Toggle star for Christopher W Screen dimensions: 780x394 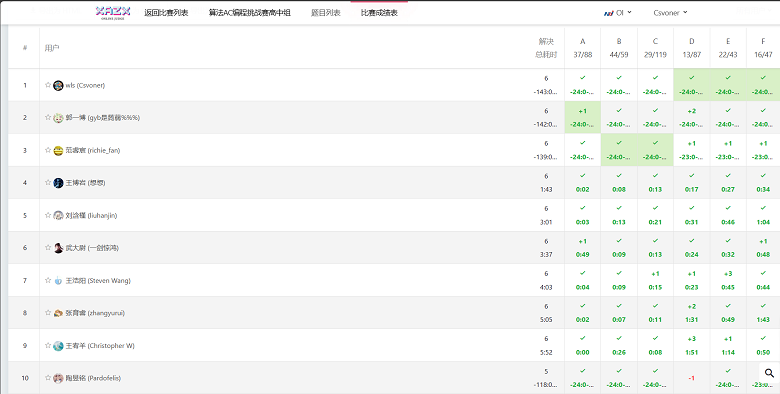[x=48, y=345]
